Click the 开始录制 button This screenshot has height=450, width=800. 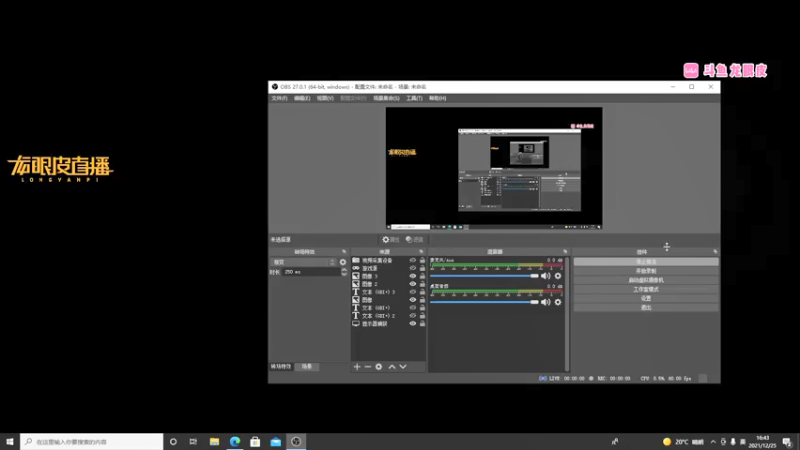[646, 271]
